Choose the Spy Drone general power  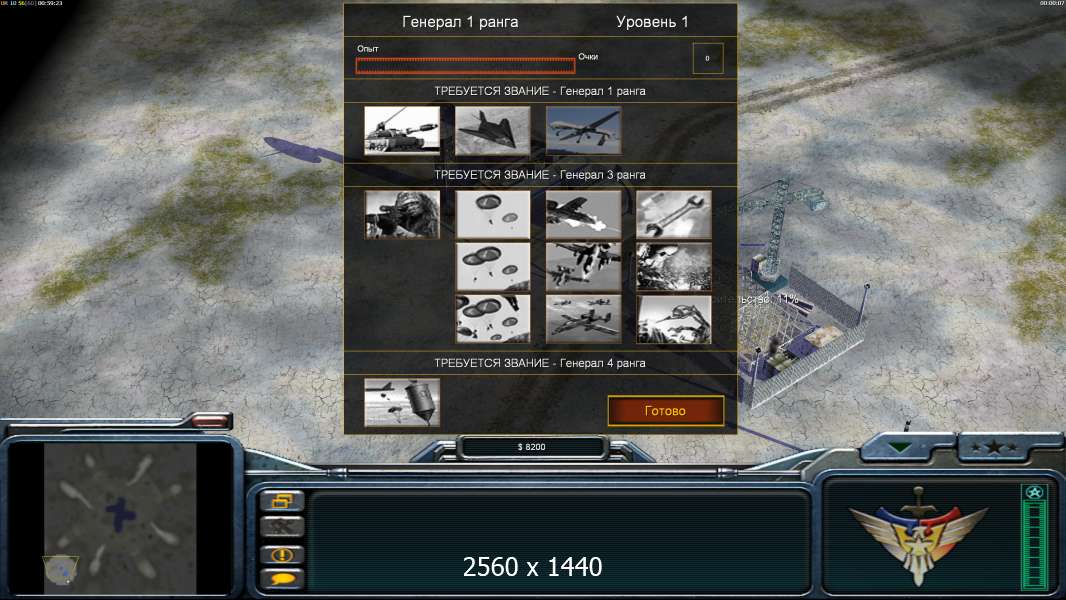click(583, 130)
